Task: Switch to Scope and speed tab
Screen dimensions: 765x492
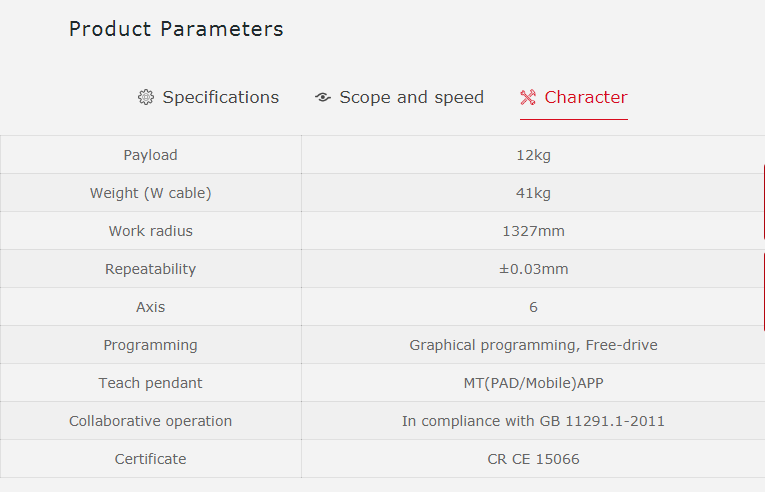Action: (411, 97)
